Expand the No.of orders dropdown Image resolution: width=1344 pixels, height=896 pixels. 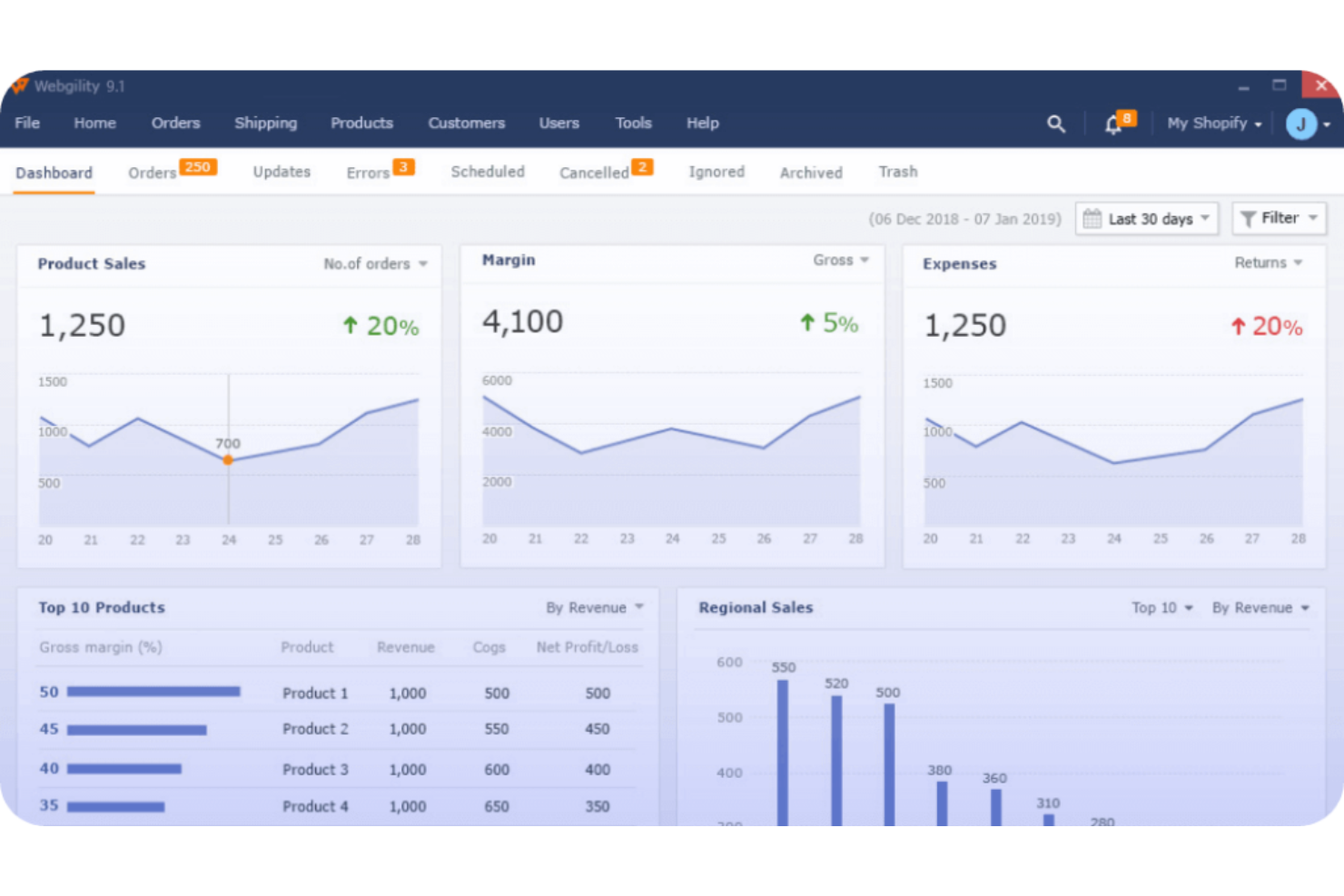[375, 264]
